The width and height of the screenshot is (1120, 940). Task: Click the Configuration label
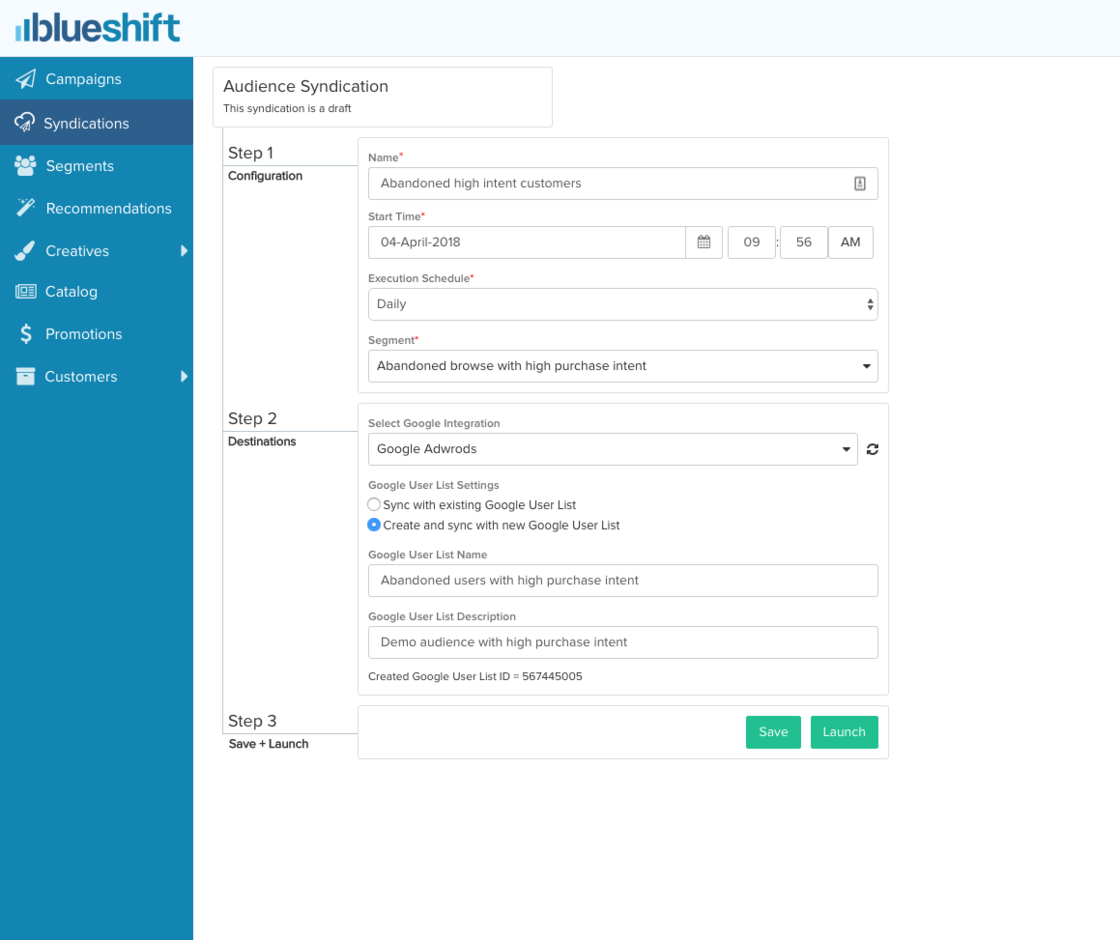(265, 176)
